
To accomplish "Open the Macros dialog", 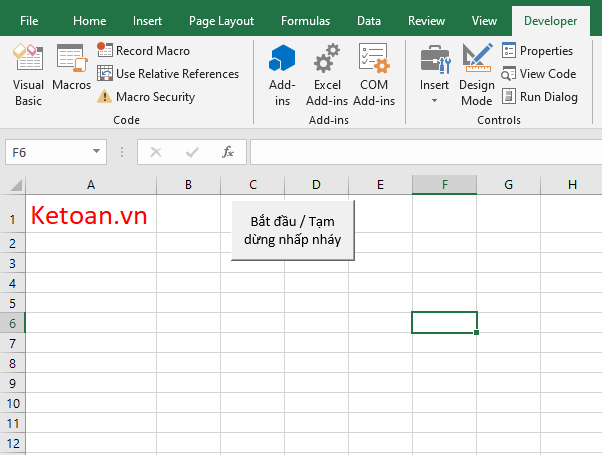I will (x=71, y=68).
